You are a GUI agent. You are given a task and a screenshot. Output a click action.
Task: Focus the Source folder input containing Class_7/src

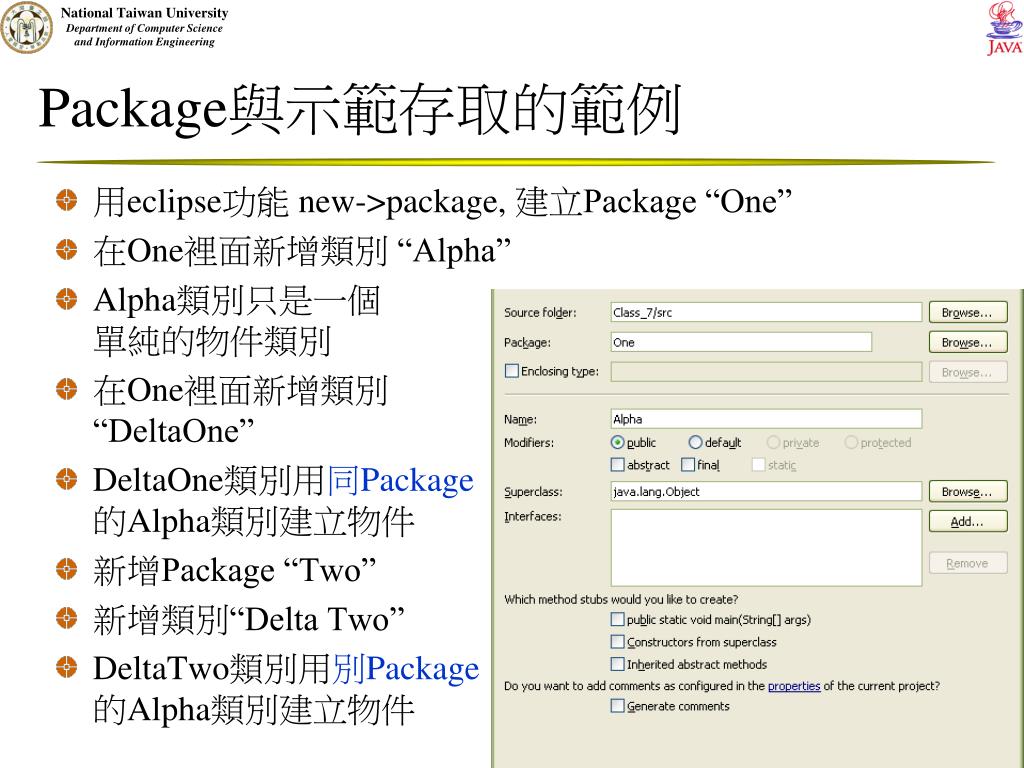(x=766, y=312)
